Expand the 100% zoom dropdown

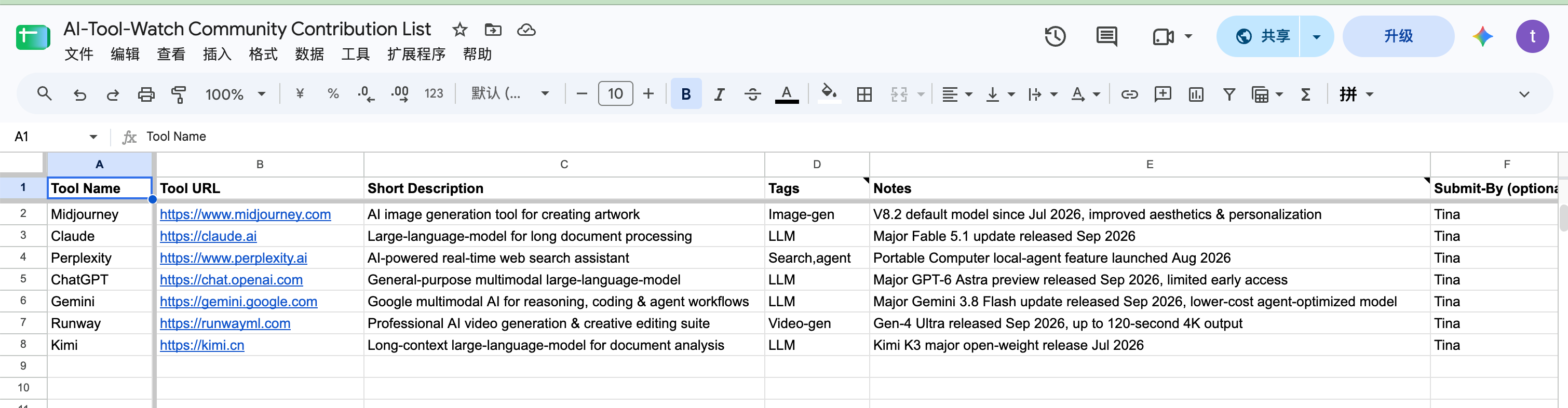pyautogui.click(x=236, y=94)
